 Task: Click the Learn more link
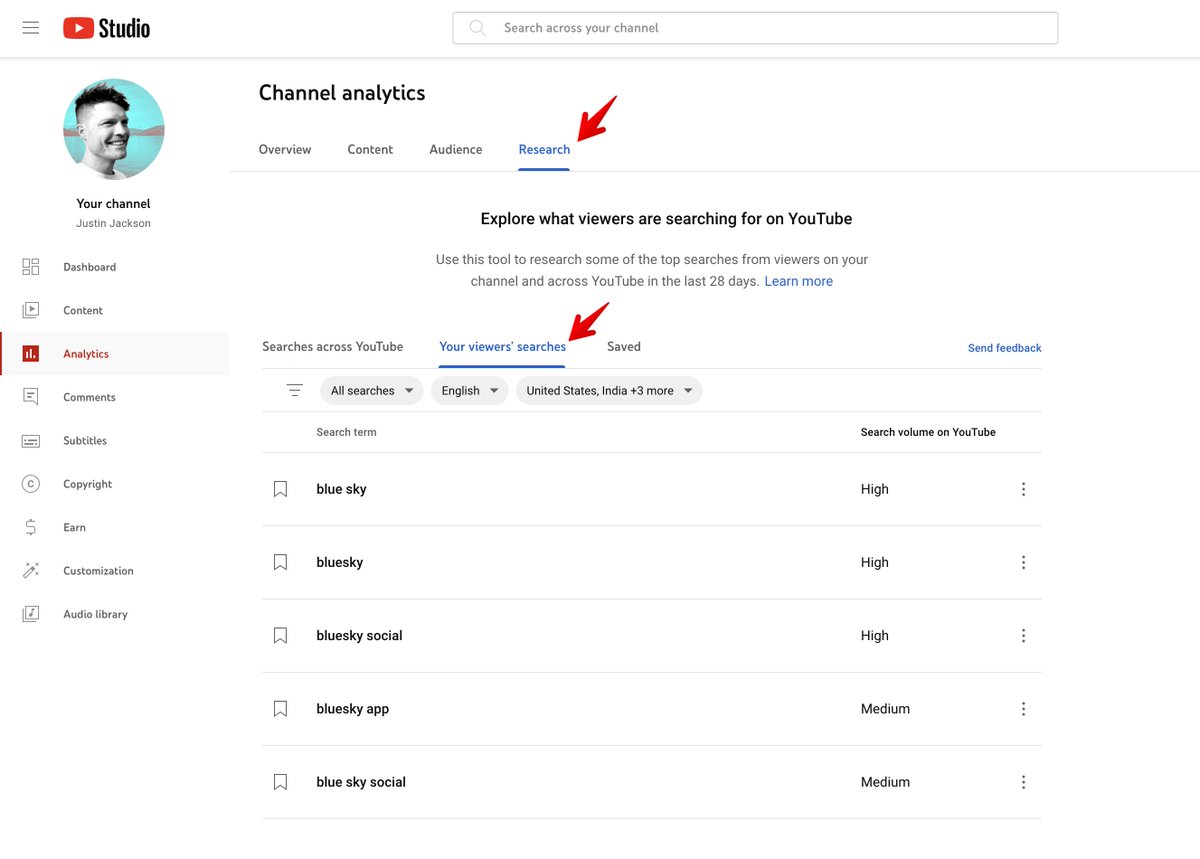coord(798,282)
